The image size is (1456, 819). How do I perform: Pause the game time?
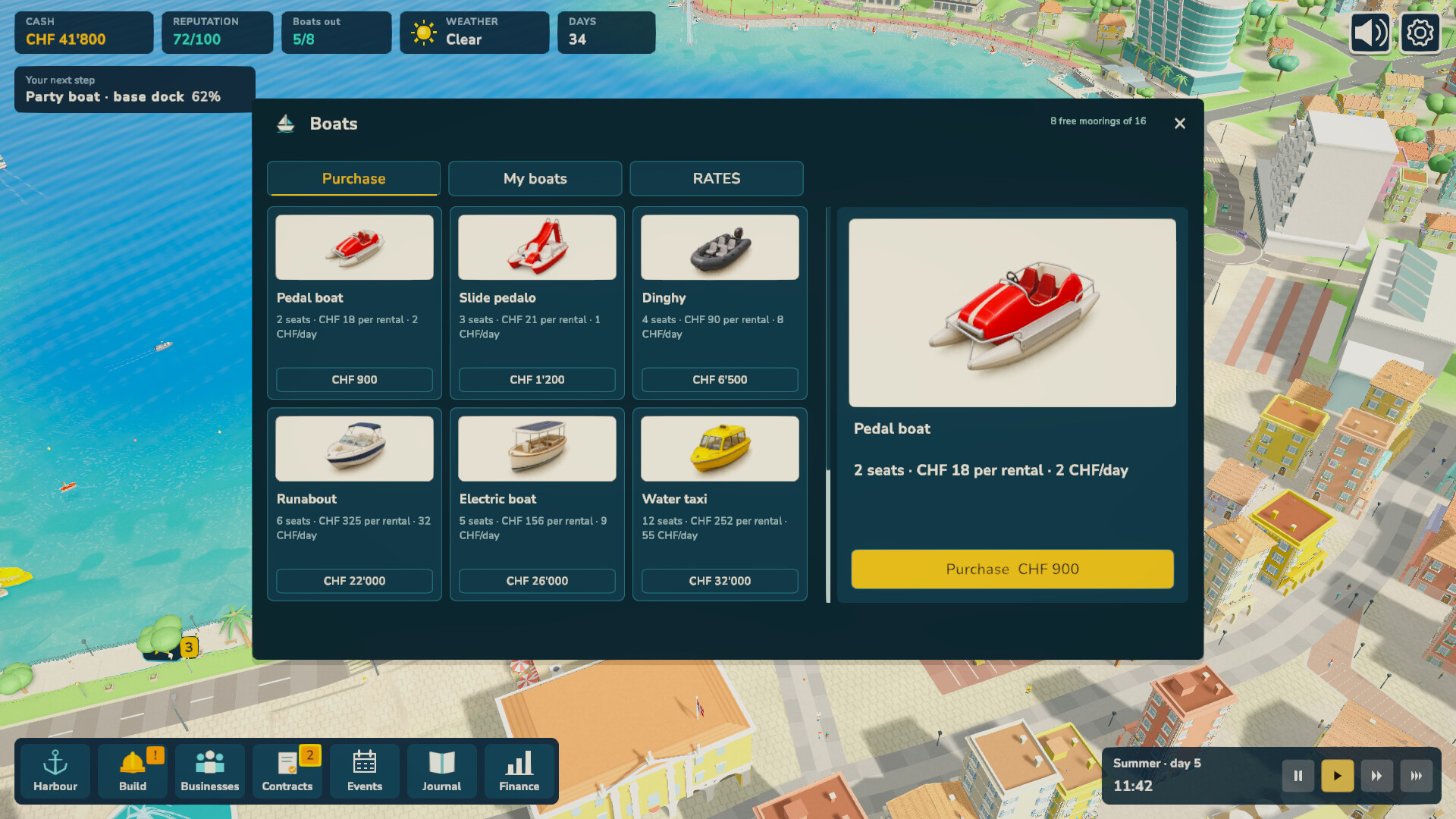pos(1298,776)
